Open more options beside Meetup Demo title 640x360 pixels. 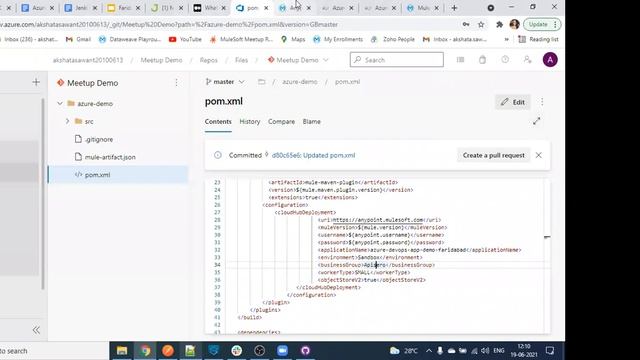pyautogui.click(x=176, y=83)
